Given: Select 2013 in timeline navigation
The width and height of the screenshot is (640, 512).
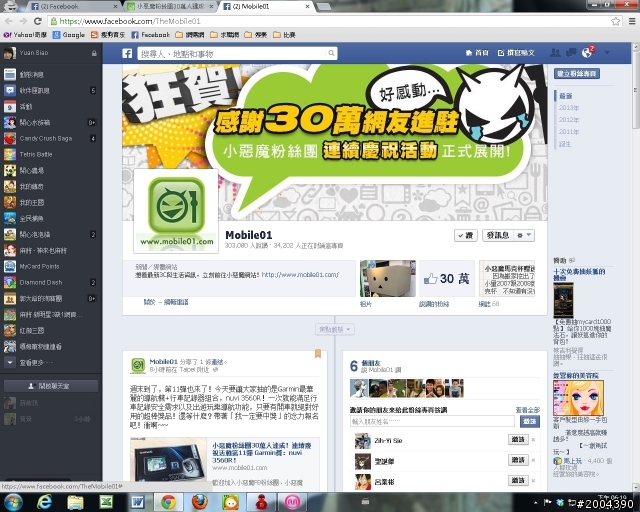Looking at the screenshot, I should pos(569,108).
